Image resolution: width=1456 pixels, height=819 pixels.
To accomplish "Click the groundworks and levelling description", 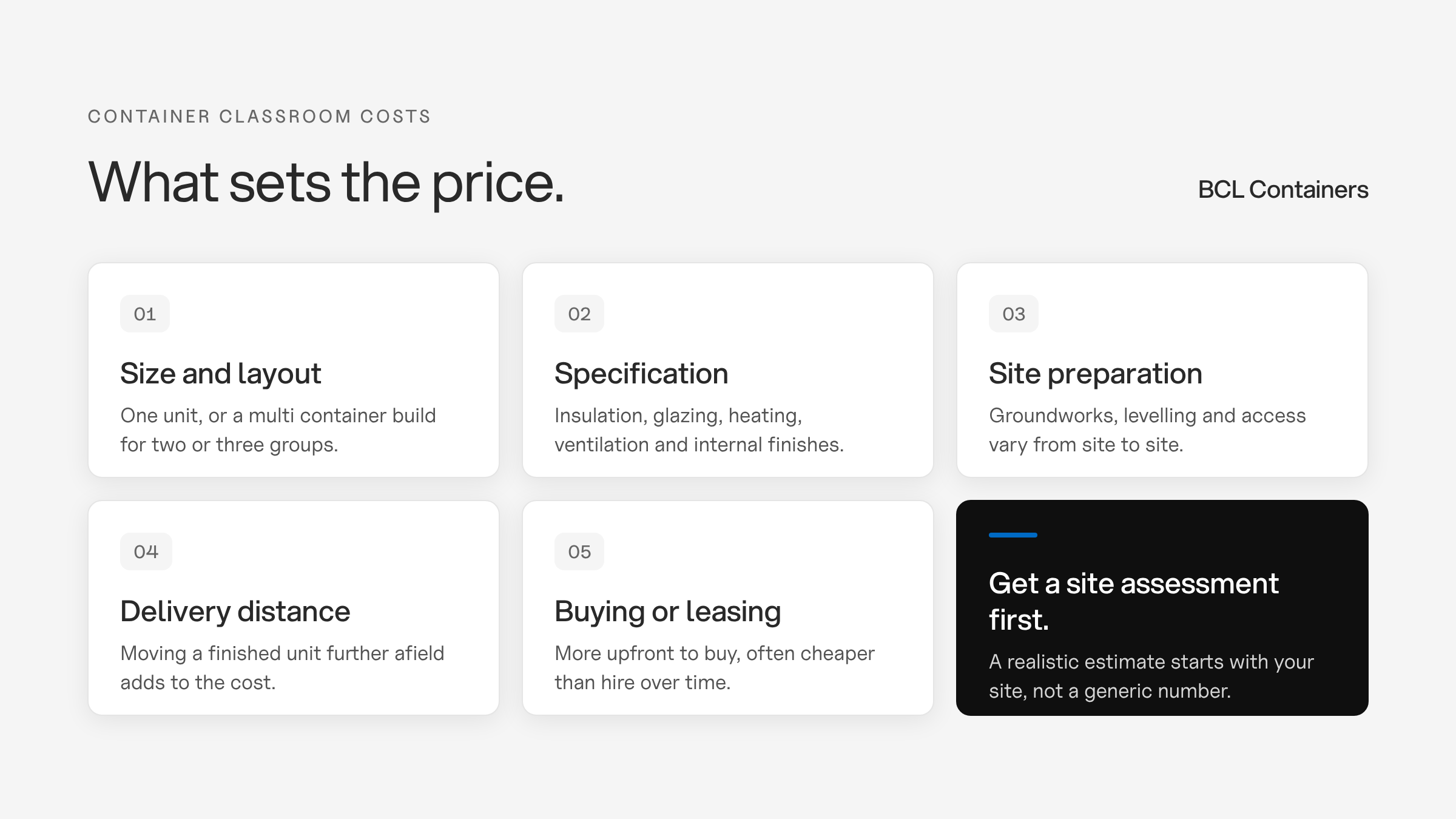I will [1147, 430].
